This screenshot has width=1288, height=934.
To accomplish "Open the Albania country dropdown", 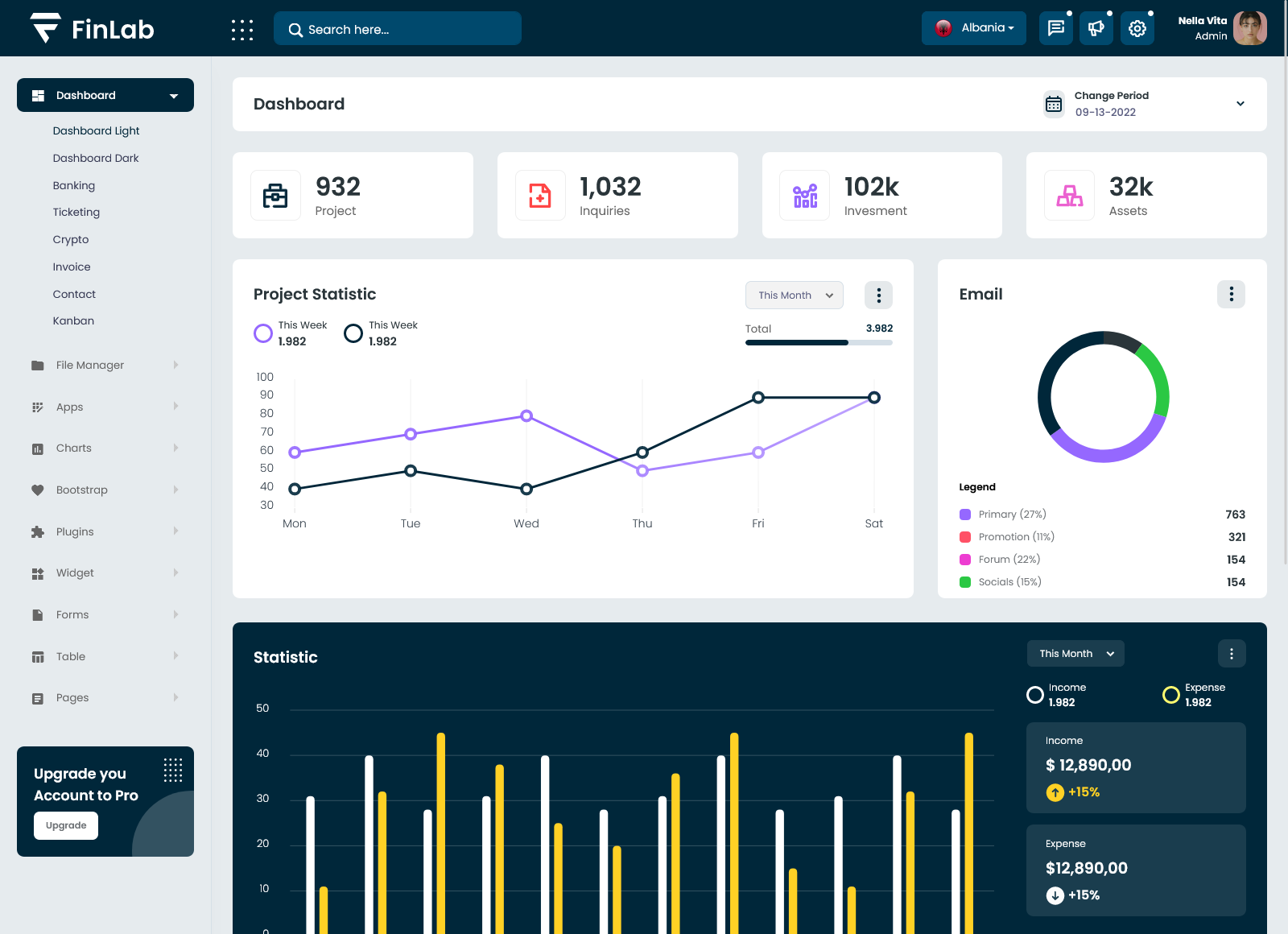I will tap(974, 28).
